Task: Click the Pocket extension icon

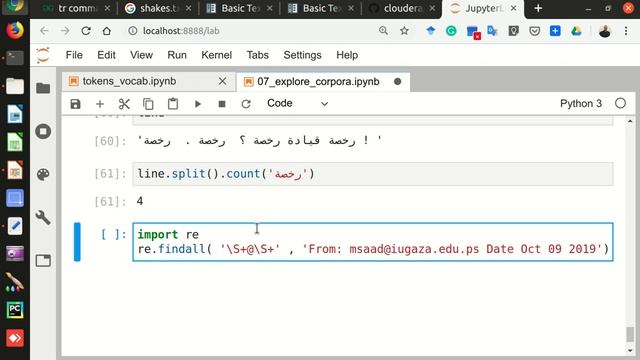Action: tap(535, 31)
